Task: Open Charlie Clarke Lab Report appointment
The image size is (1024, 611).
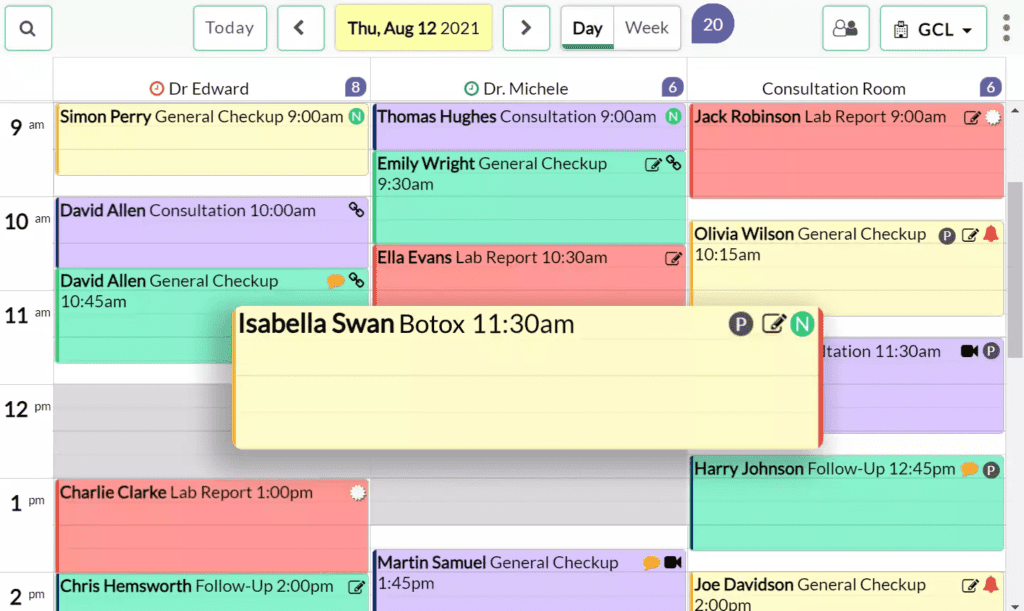Action: click(213, 526)
